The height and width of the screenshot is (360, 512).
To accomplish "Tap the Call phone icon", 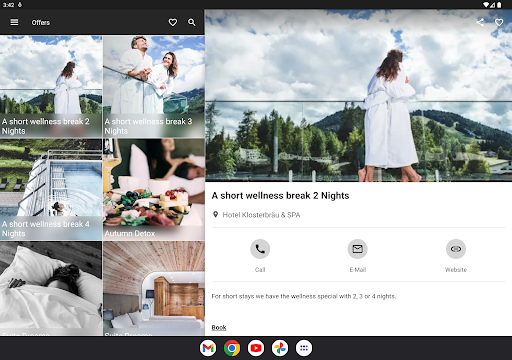I will pyautogui.click(x=260, y=249).
